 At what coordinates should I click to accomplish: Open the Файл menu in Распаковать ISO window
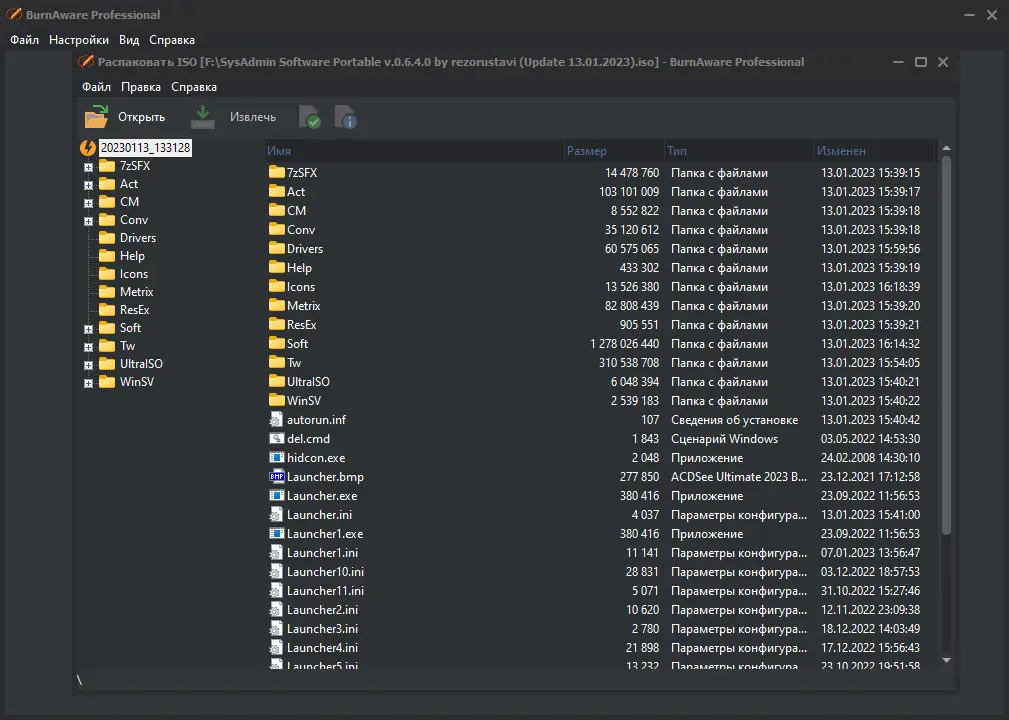(97, 87)
